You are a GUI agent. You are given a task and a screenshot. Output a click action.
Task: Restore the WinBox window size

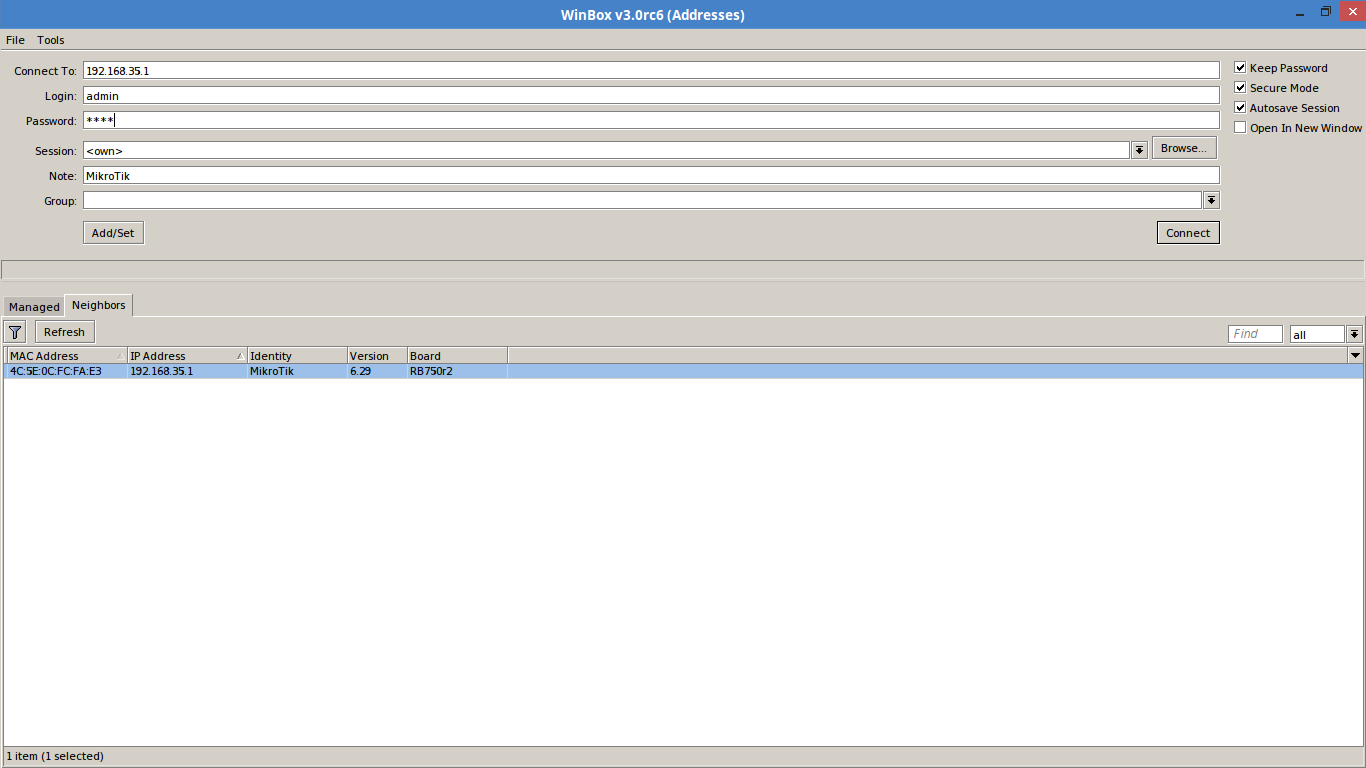(1326, 12)
